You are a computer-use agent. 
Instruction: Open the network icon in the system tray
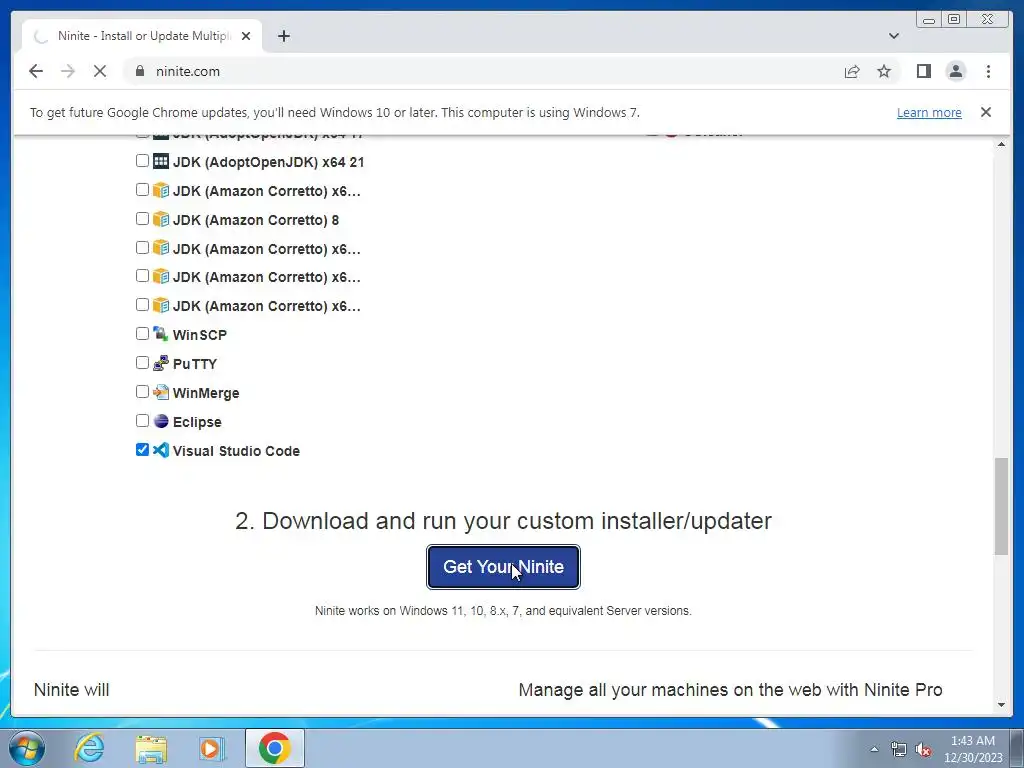tap(899, 749)
